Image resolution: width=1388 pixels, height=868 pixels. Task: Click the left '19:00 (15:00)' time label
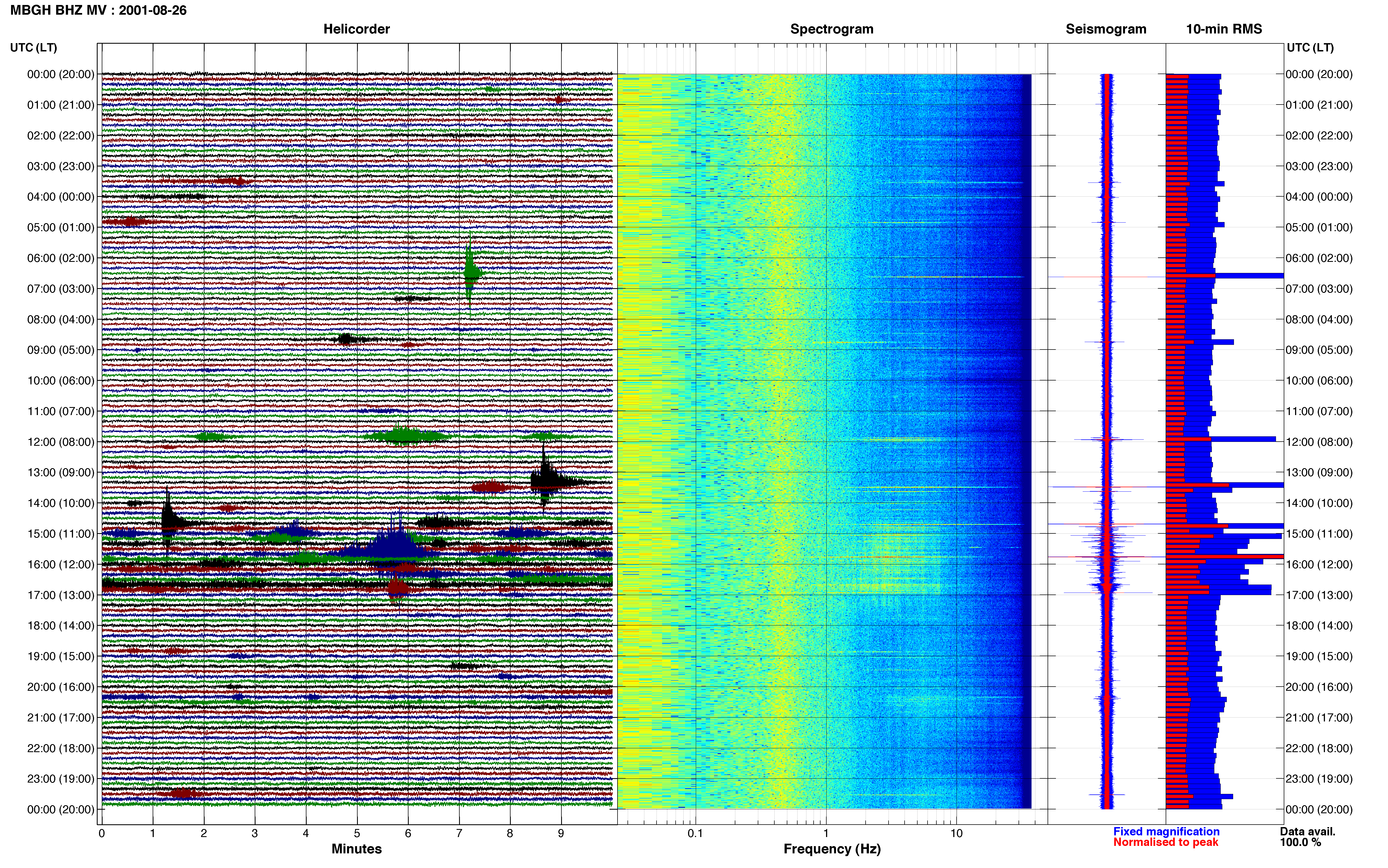[61, 656]
